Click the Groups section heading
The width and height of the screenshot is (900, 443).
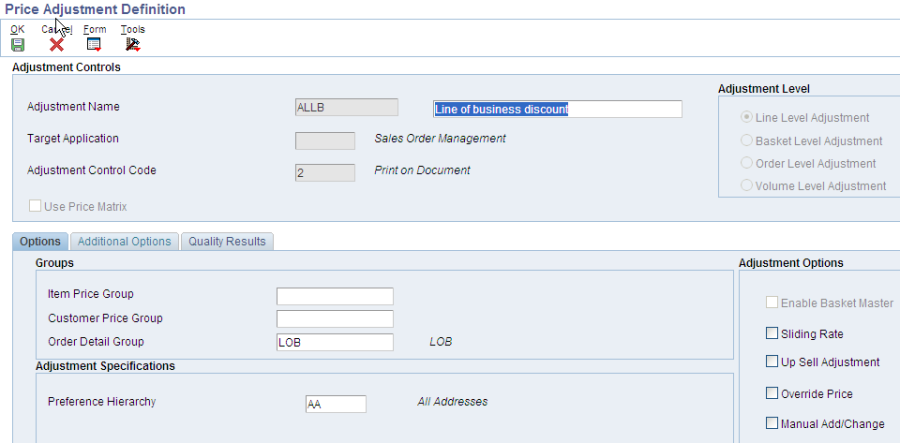point(55,263)
